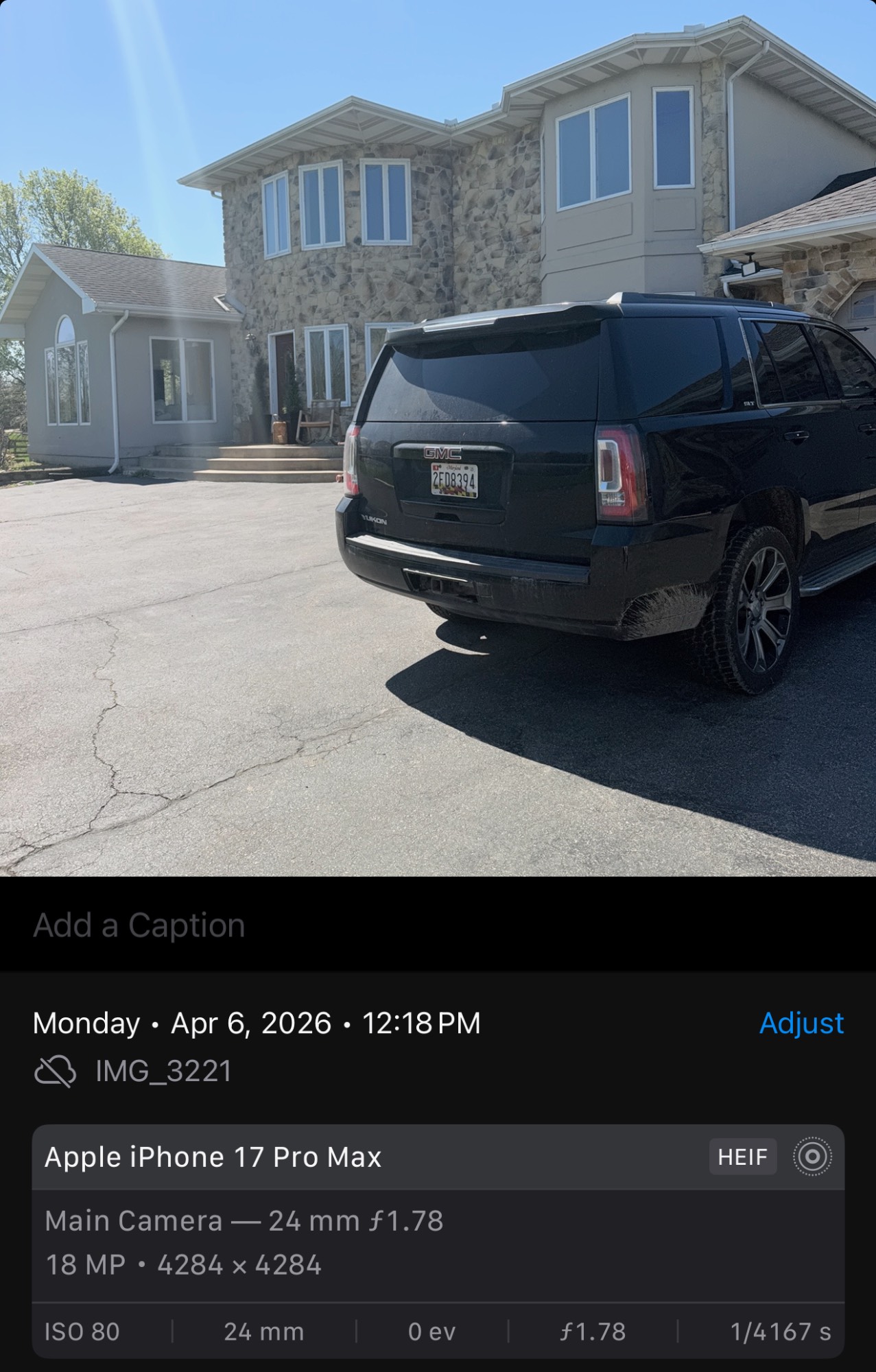Image resolution: width=876 pixels, height=1372 pixels.
Task: Tap the iCloud not synced icon
Action: point(55,1072)
